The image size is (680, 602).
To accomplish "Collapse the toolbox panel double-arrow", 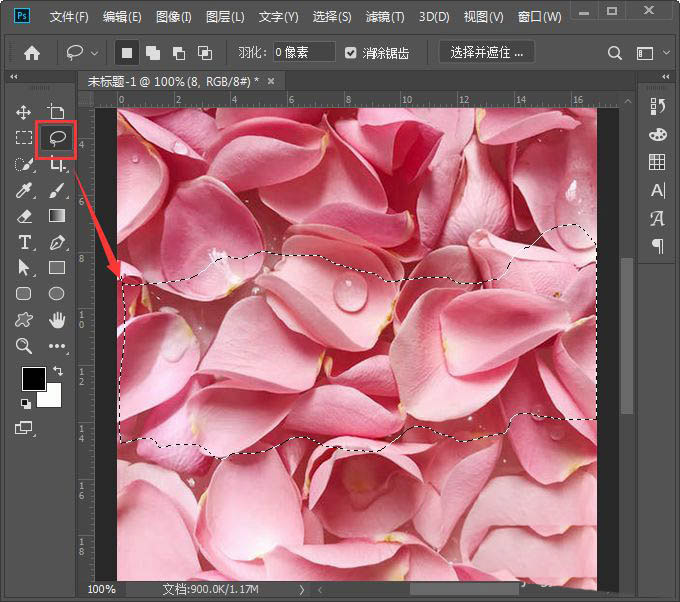I will (14, 77).
